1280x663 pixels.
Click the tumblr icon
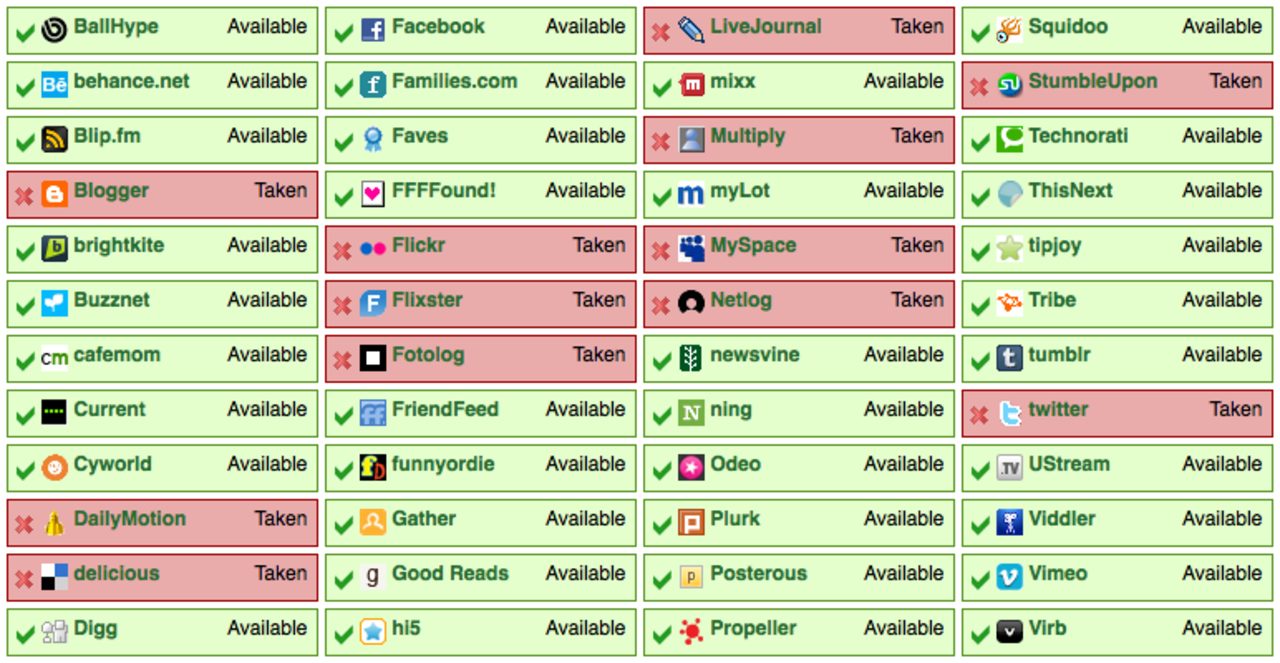[1010, 358]
